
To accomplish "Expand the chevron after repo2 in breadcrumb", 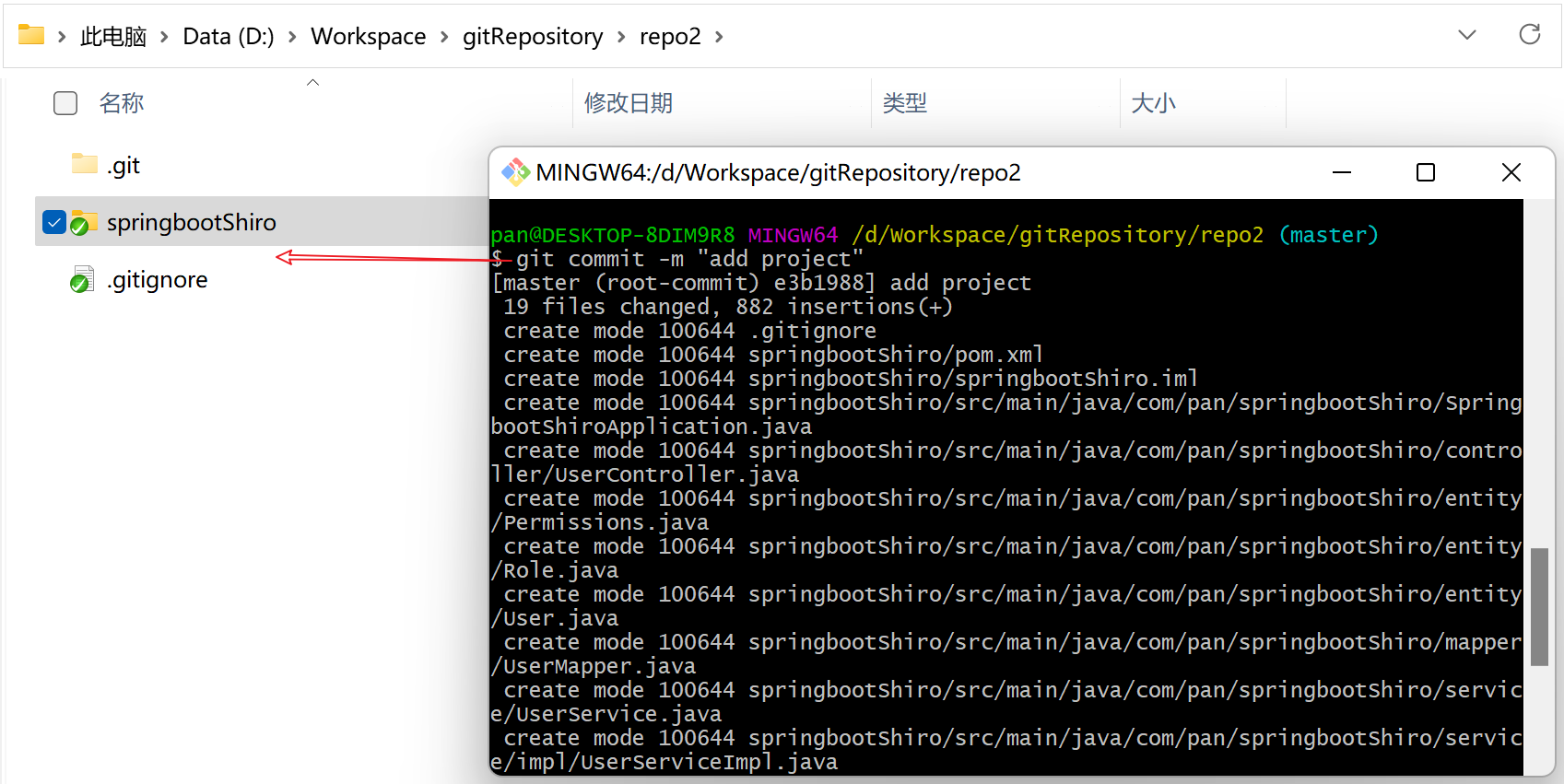I will click(x=719, y=37).
